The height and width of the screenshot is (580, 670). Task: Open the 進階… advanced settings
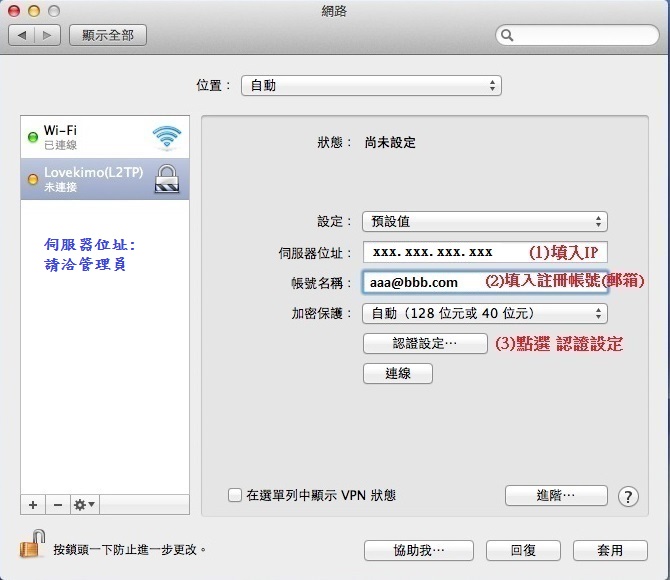556,495
